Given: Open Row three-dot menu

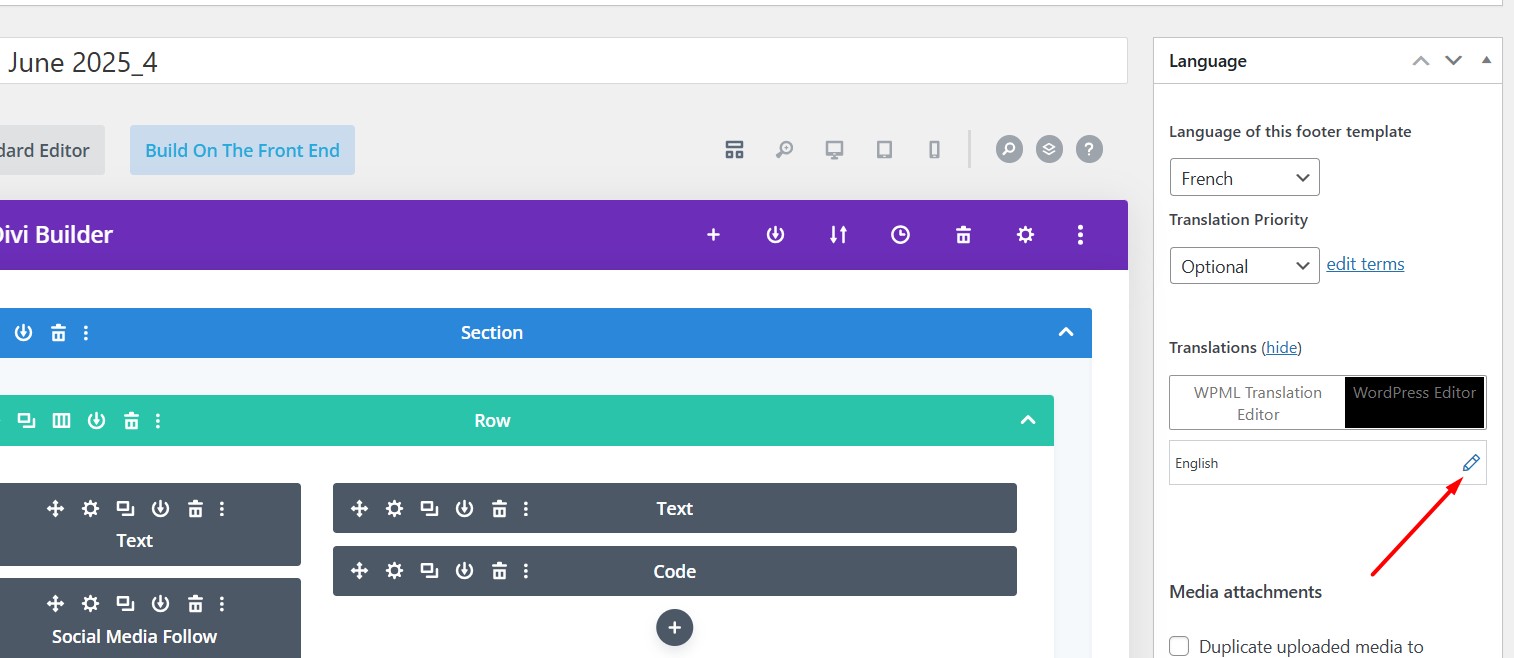Looking at the screenshot, I should [158, 420].
